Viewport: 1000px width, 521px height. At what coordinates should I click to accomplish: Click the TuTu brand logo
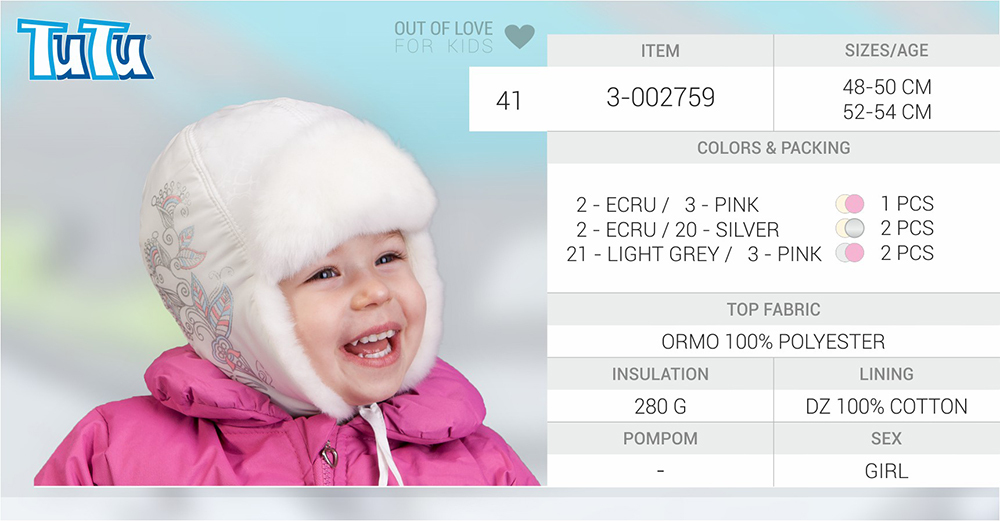[x=85, y=48]
